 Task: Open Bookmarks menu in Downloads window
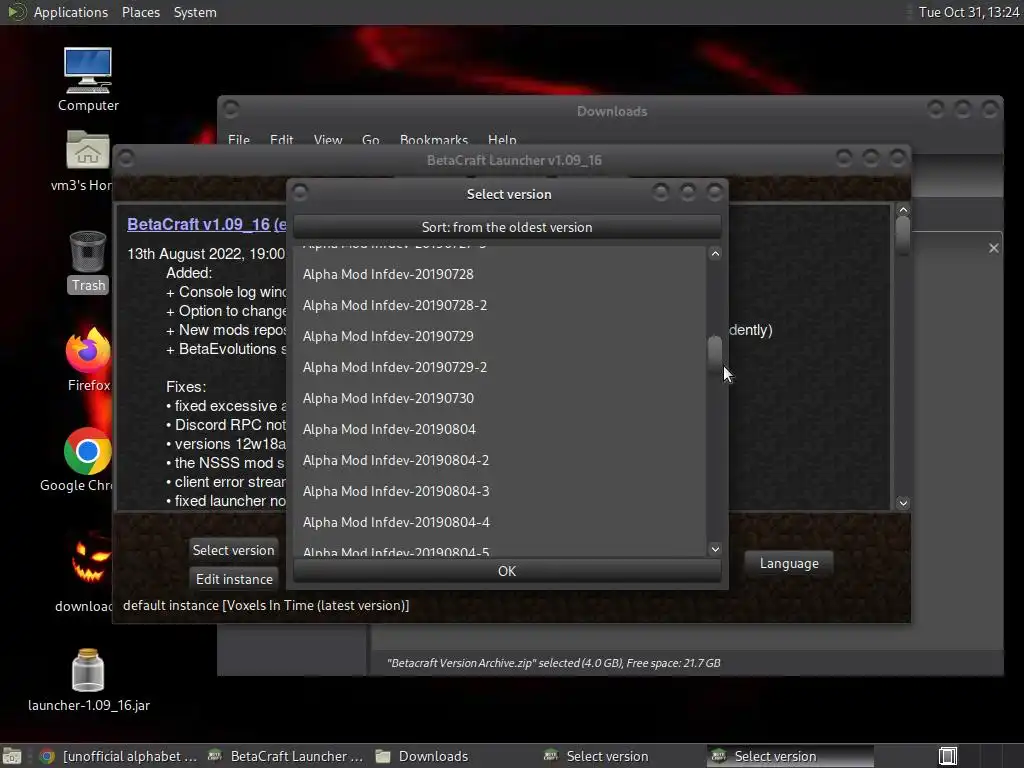click(x=434, y=139)
